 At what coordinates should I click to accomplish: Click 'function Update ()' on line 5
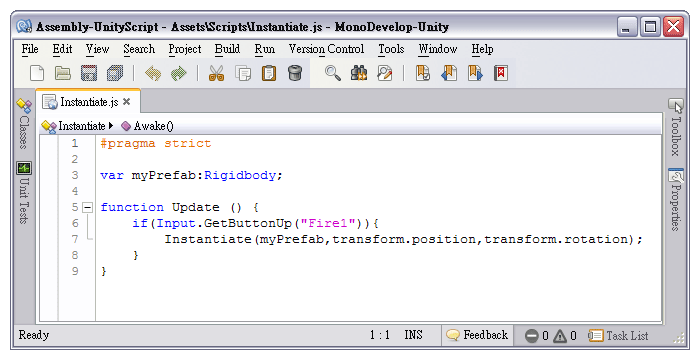(x=171, y=207)
